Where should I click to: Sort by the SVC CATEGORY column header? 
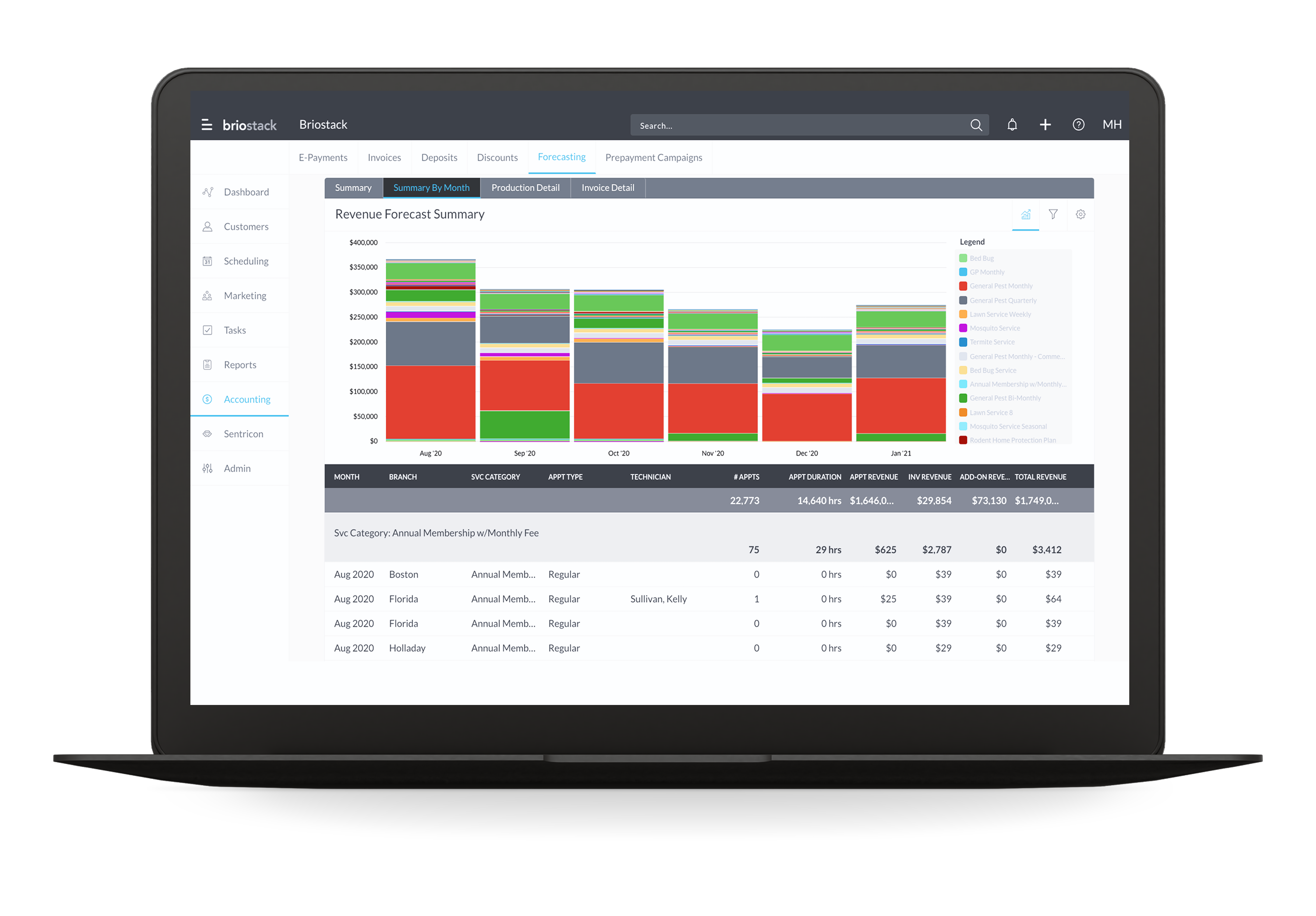(496, 477)
